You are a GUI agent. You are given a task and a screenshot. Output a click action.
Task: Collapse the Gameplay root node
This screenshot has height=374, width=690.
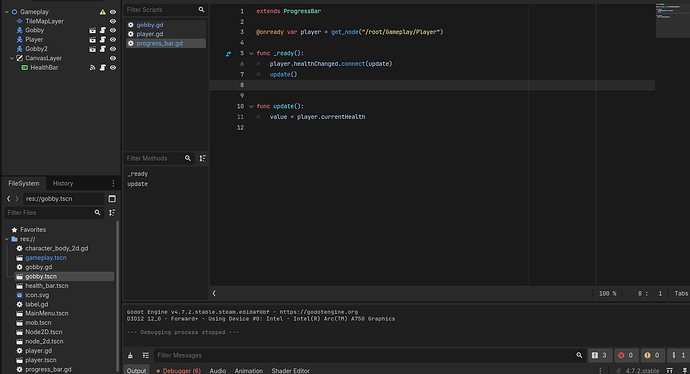7,12
